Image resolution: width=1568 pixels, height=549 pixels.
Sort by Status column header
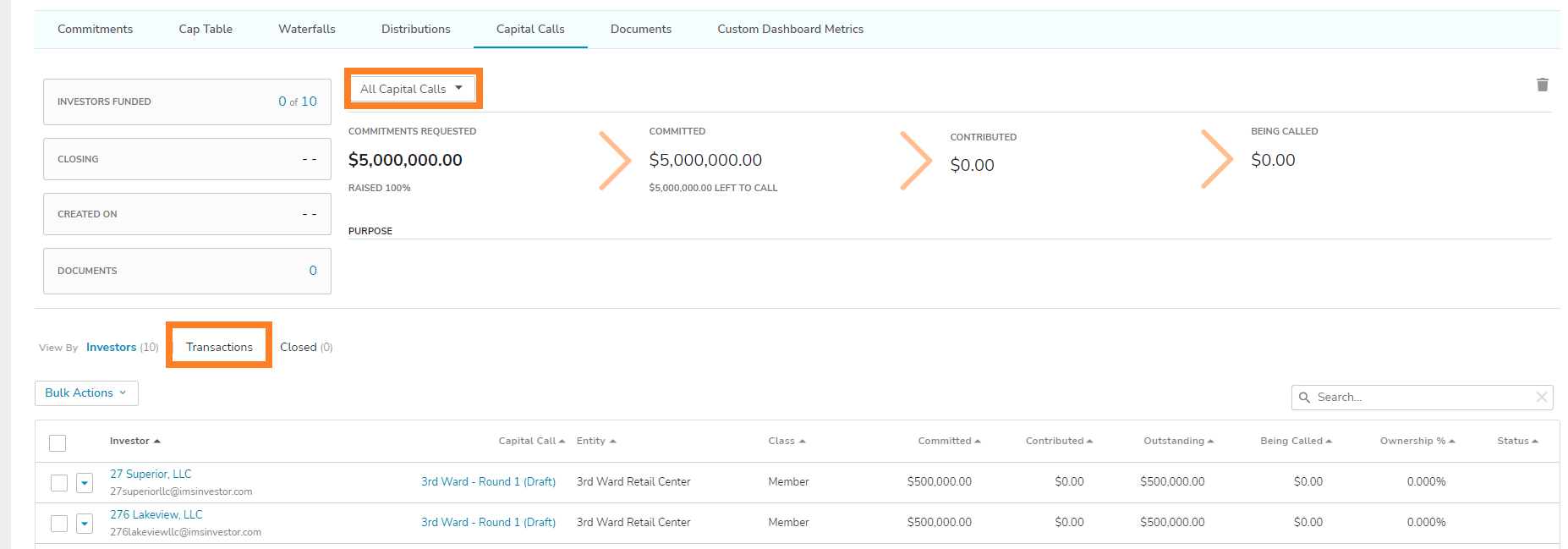point(1517,441)
